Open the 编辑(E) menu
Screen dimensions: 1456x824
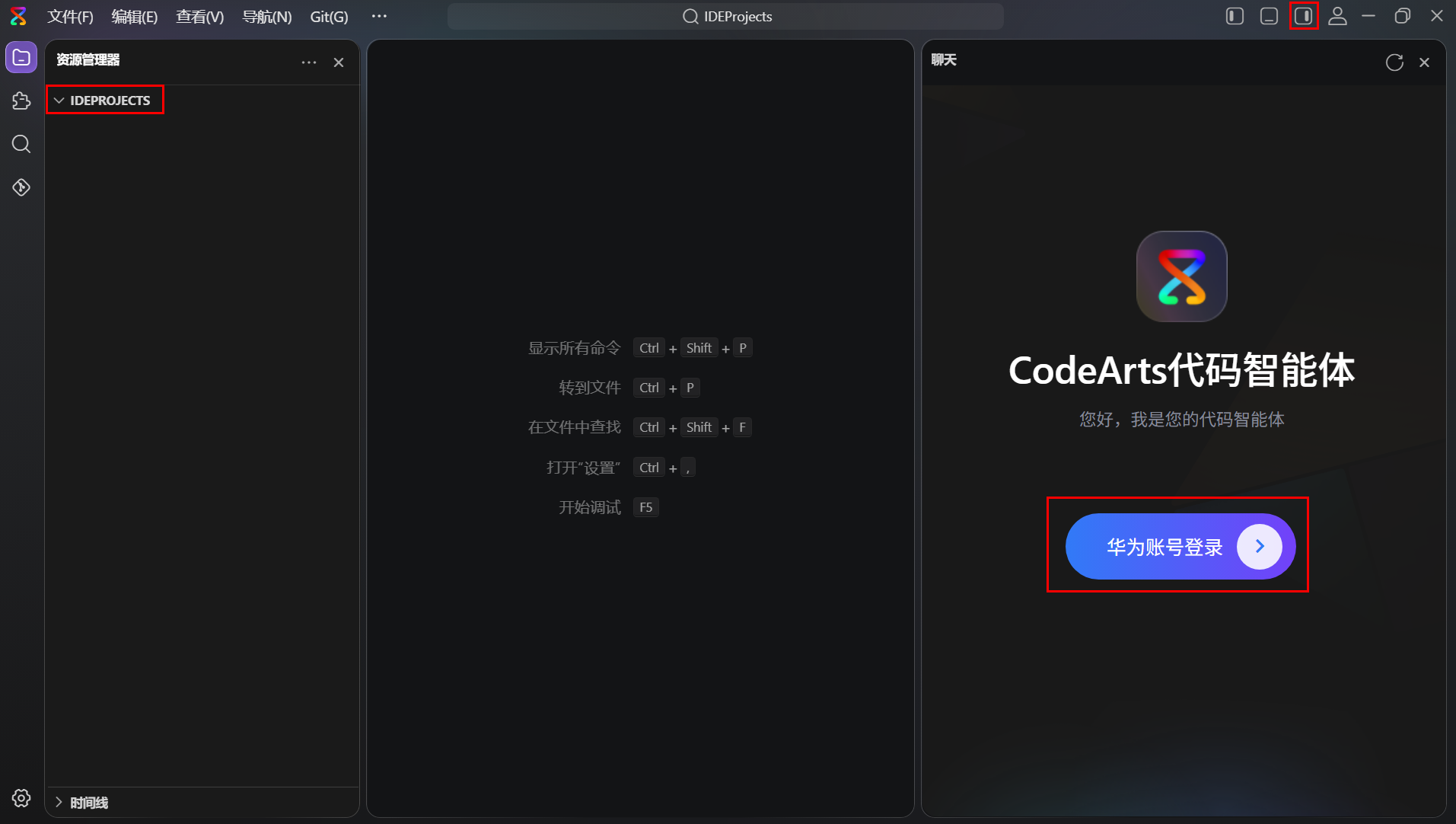coord(134,17)
